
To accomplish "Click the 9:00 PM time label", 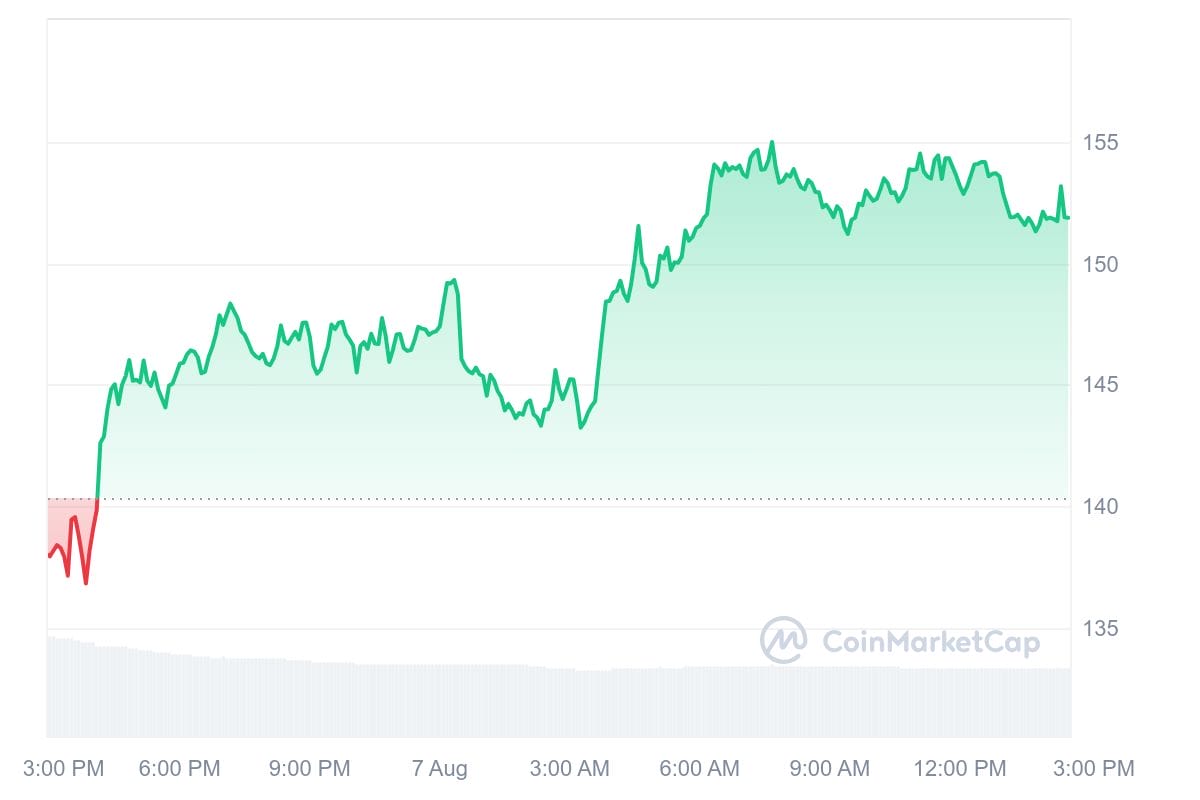I will tap(309, 769).
